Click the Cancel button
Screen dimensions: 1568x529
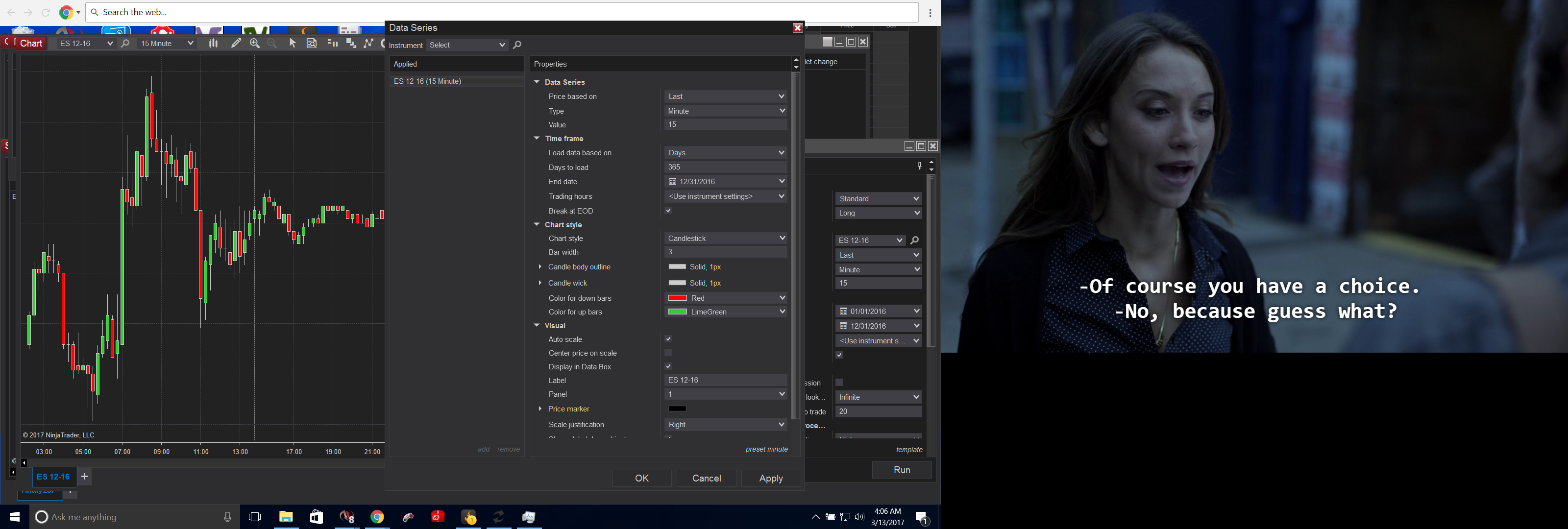(707, 479)
